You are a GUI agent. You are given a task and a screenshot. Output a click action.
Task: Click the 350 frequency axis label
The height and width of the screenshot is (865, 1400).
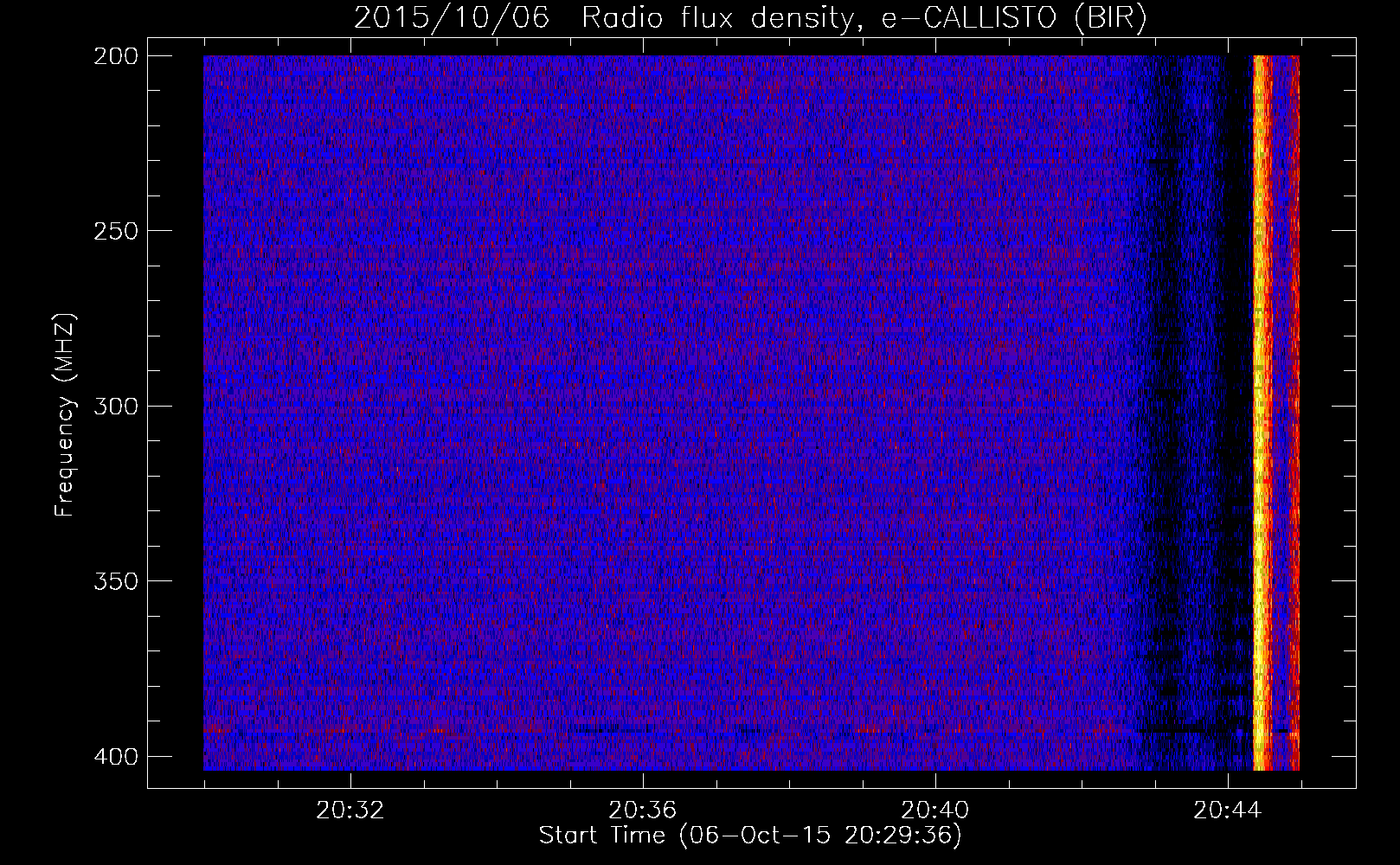[x=115, y=580]
